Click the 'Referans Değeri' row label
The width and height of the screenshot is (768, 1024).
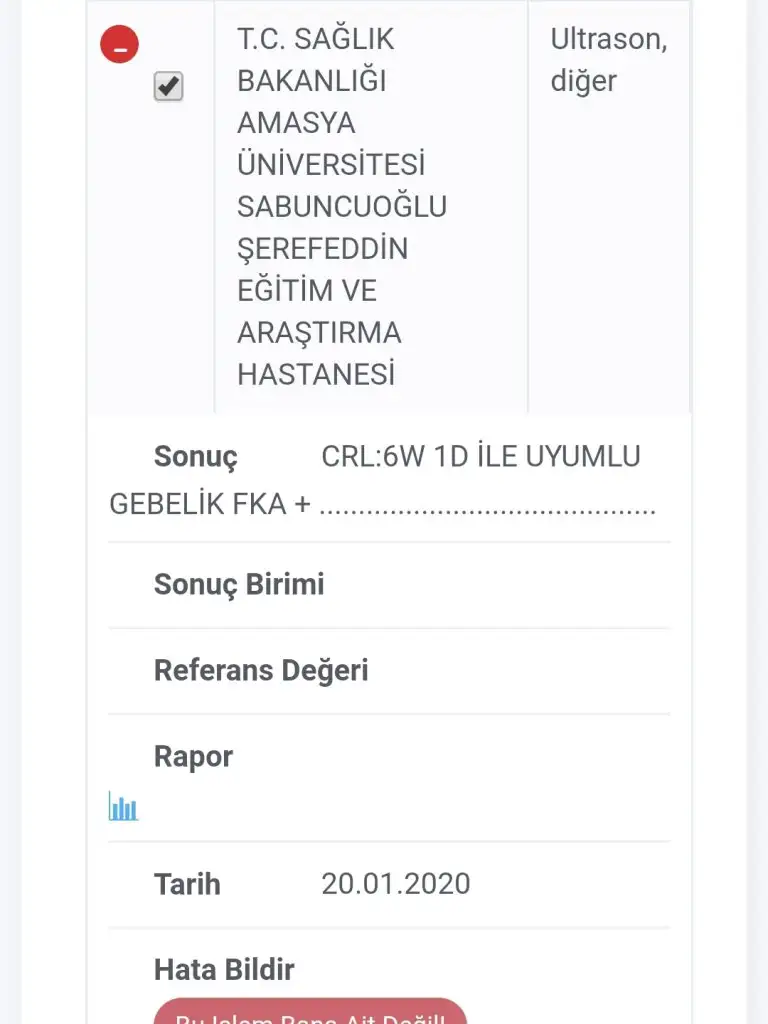[x=261, y=670]
